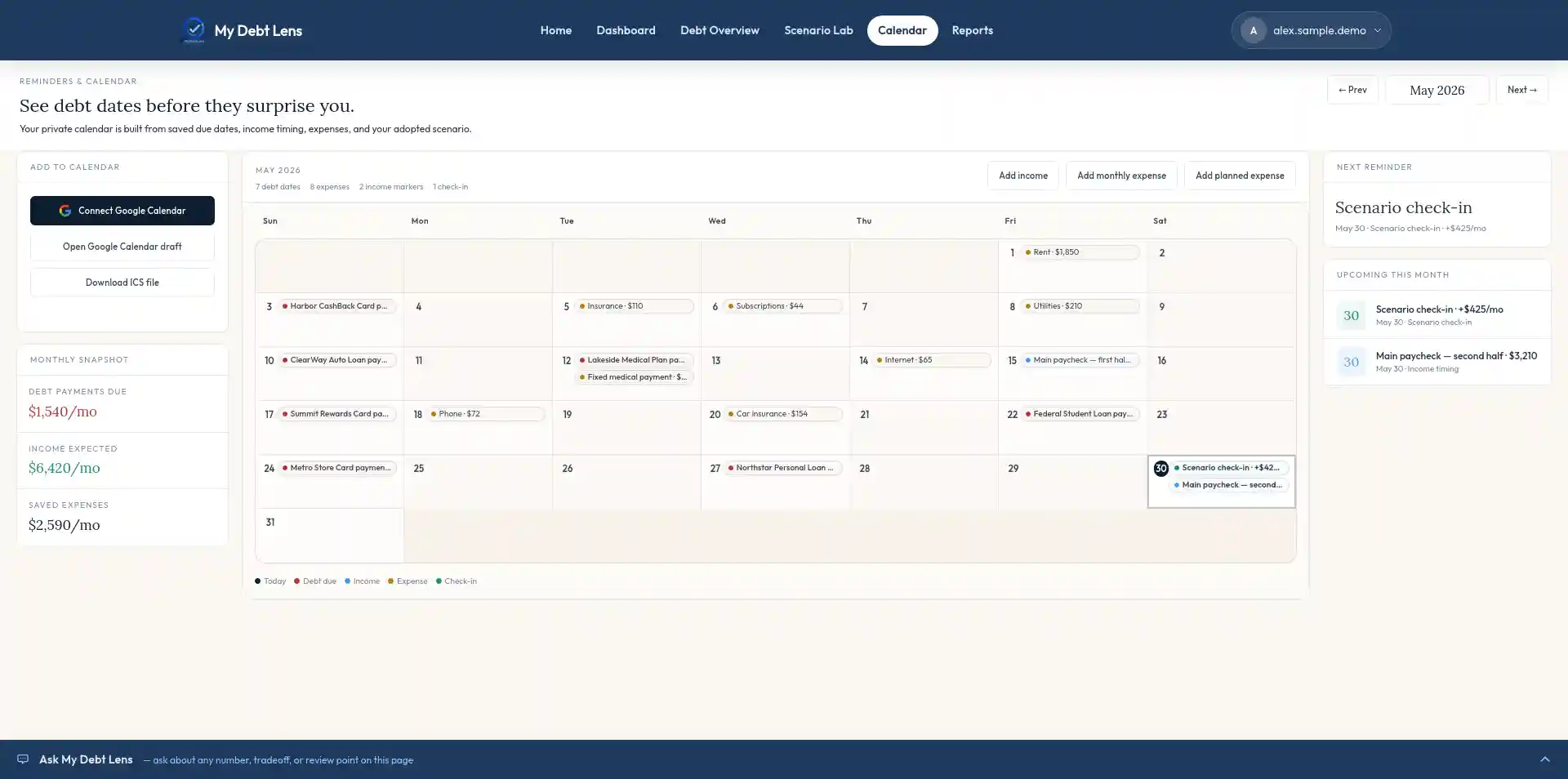This screenshot has height=779, width=1568.
Task: Click the Scenario check-in +$425/mo upcoming item
Action: [1437, 315]
